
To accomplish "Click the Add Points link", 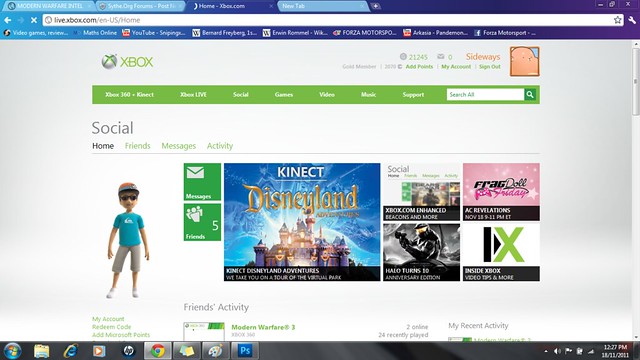I will (419, 67).
